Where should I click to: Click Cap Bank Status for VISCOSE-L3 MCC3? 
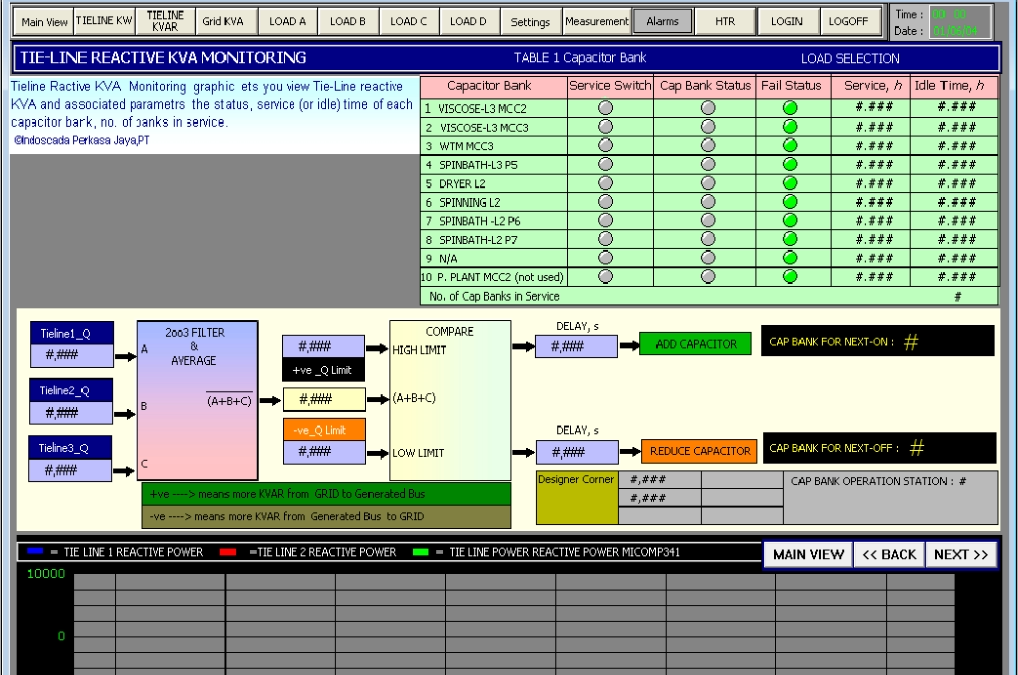tap(708, 127)
